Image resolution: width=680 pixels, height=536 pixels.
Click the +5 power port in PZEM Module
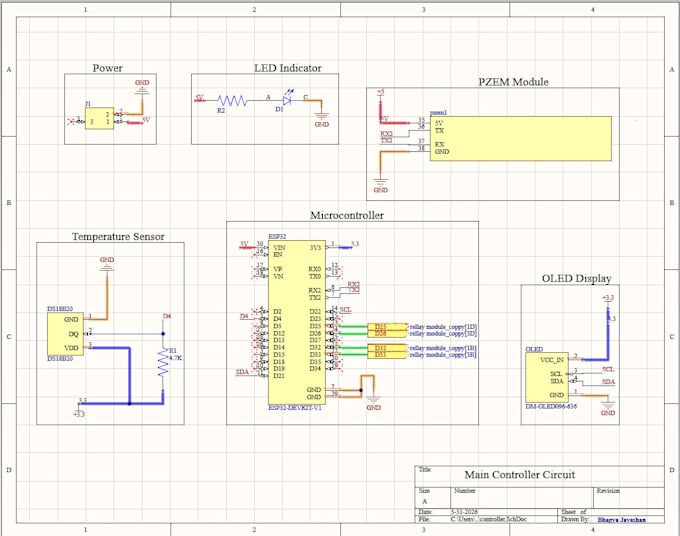[380, 92]
